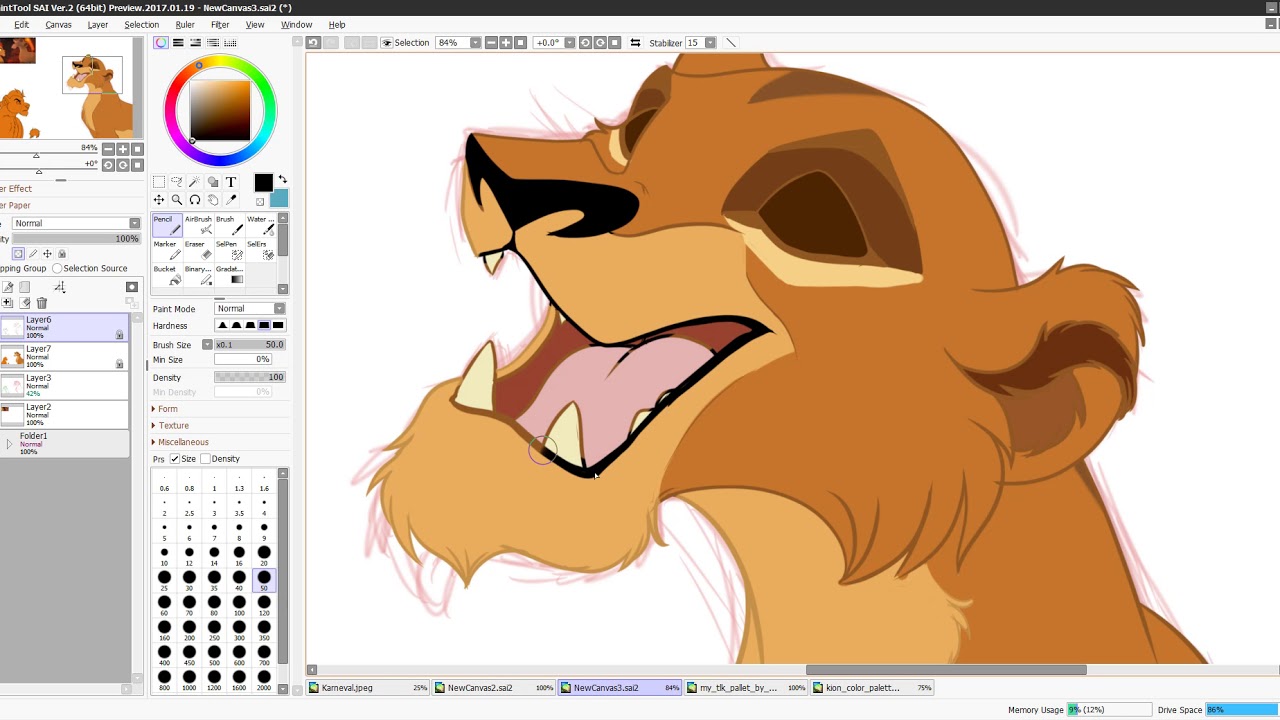1280x720 pixels.
Task: Choose the Rotate view tool
Action: pyautogui.click(x=195, y=200)
